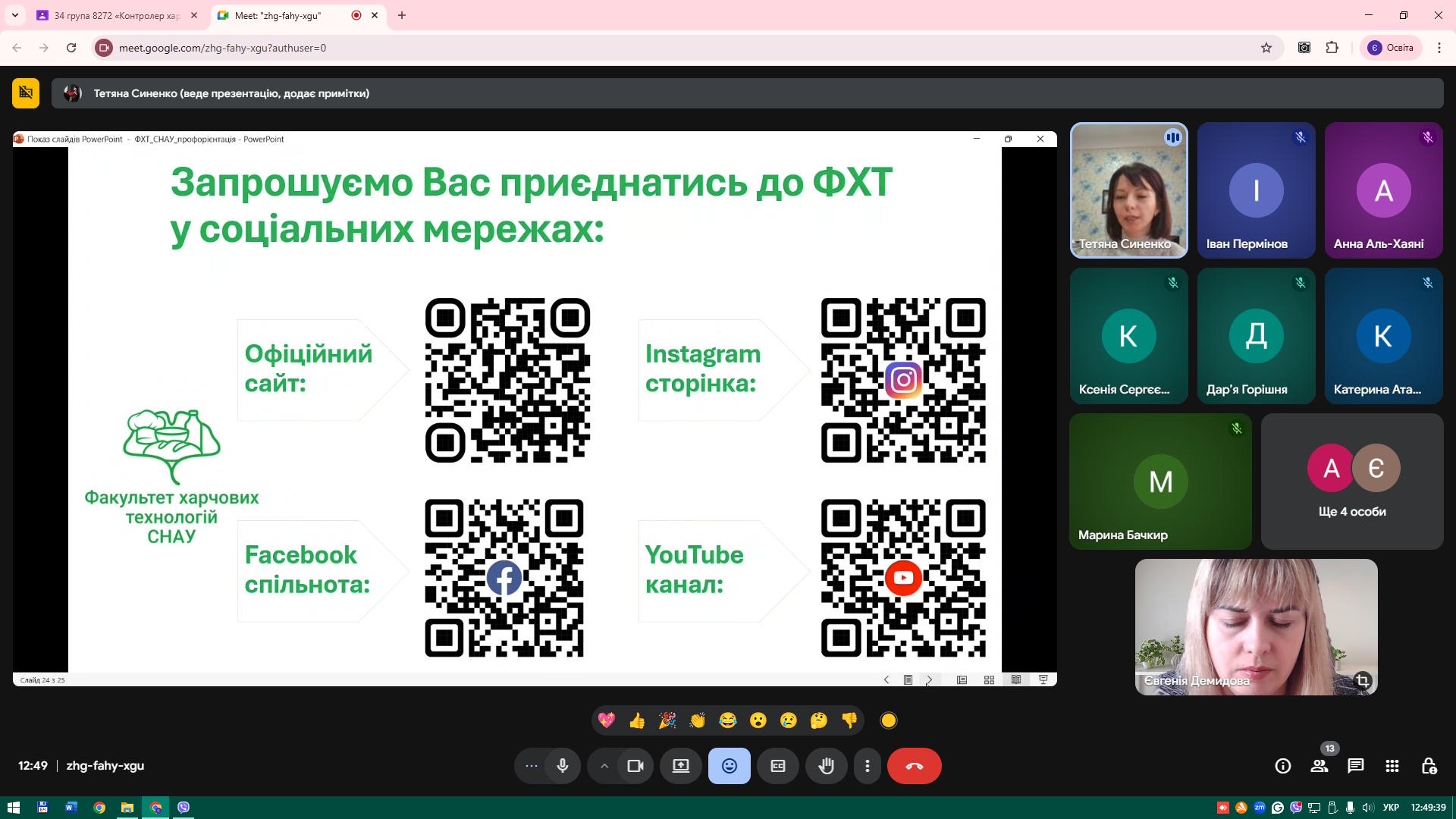
Task: Click the host controls lock icon
Action: point(1429,766)
